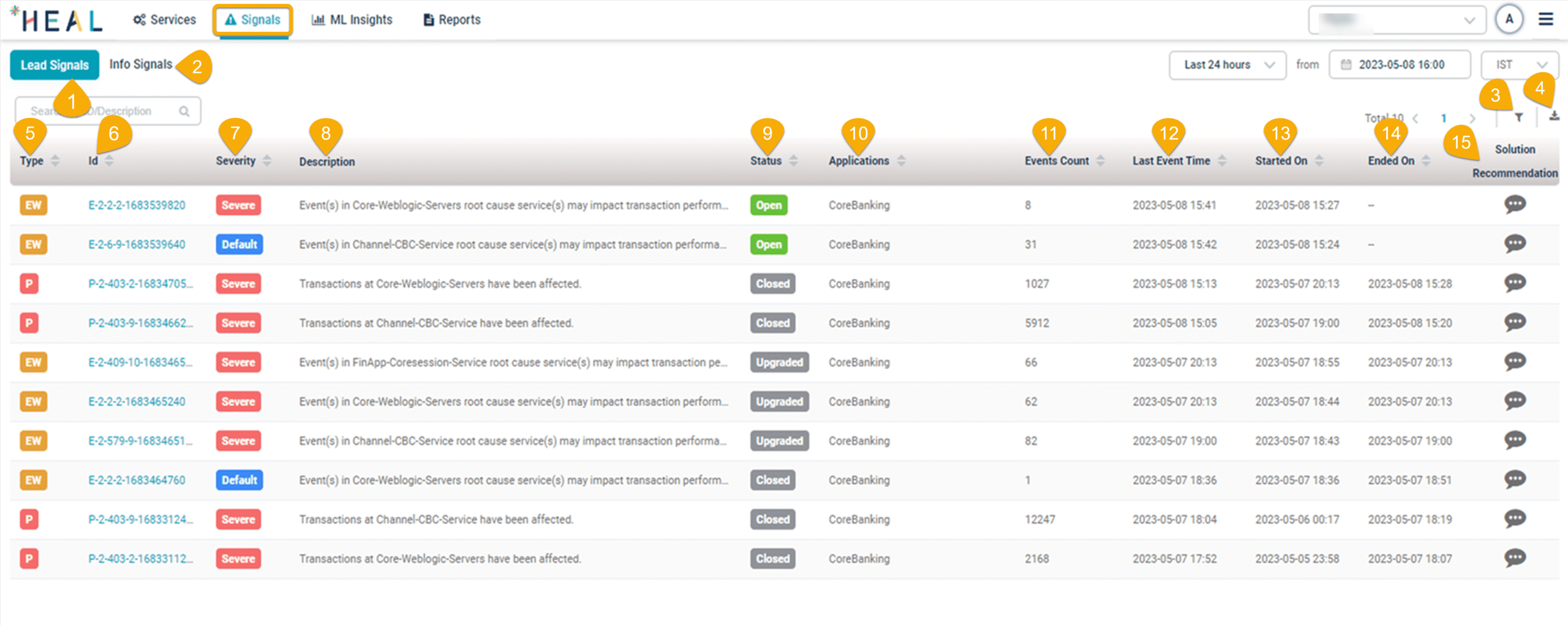The width and height of the screenshot is (1568, 625).
Task: Open the ML Insights menu
Action: click(352, 20)
